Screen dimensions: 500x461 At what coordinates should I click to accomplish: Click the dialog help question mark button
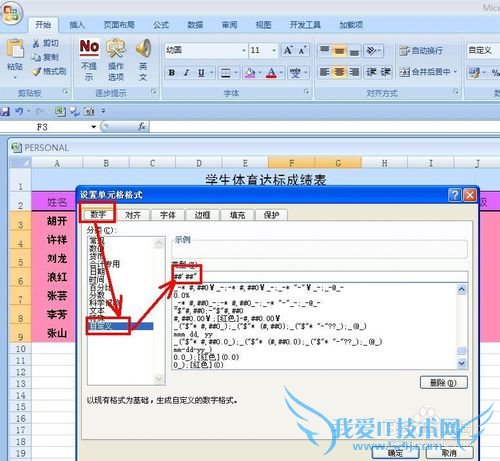point(455,195)
